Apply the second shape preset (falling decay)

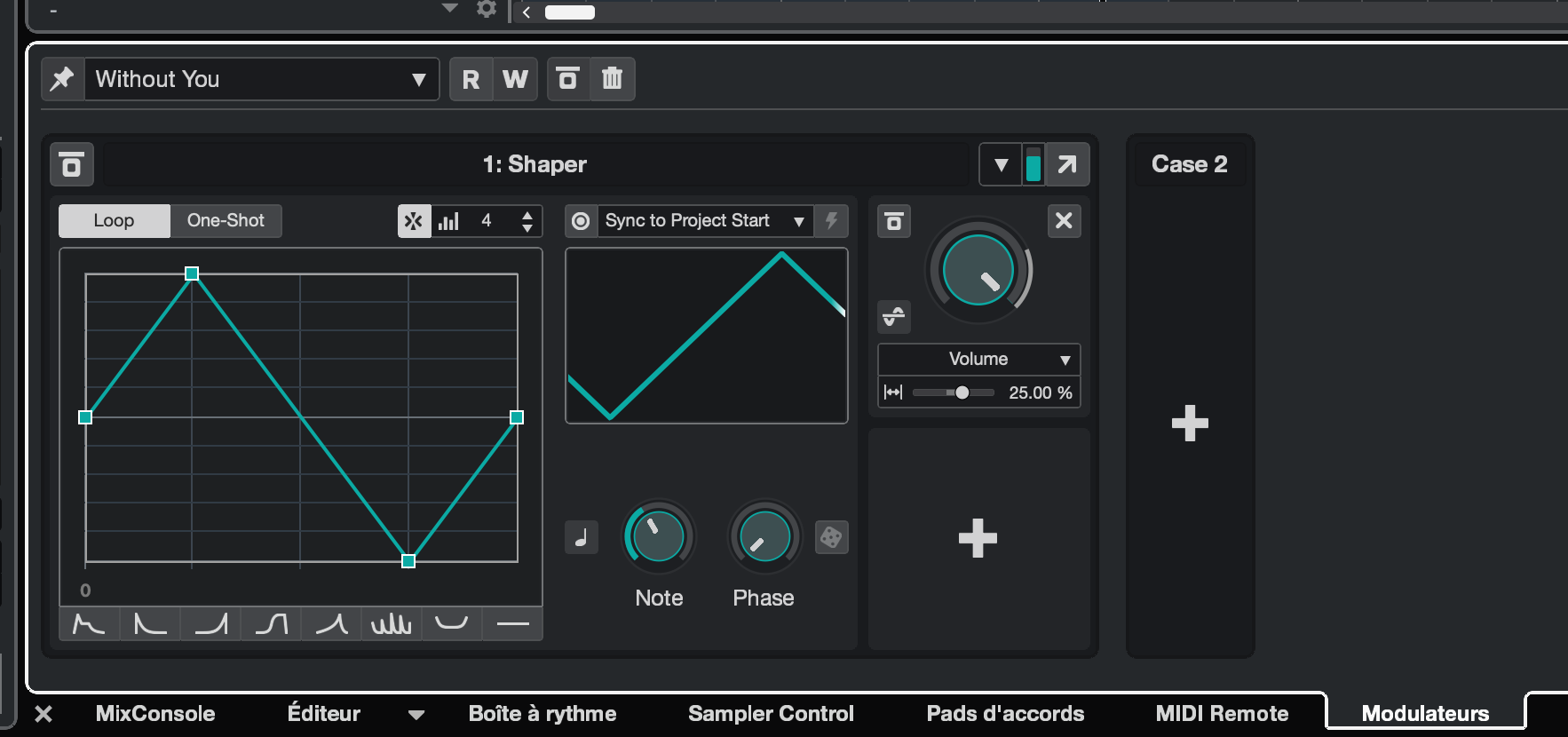point(150,624)
